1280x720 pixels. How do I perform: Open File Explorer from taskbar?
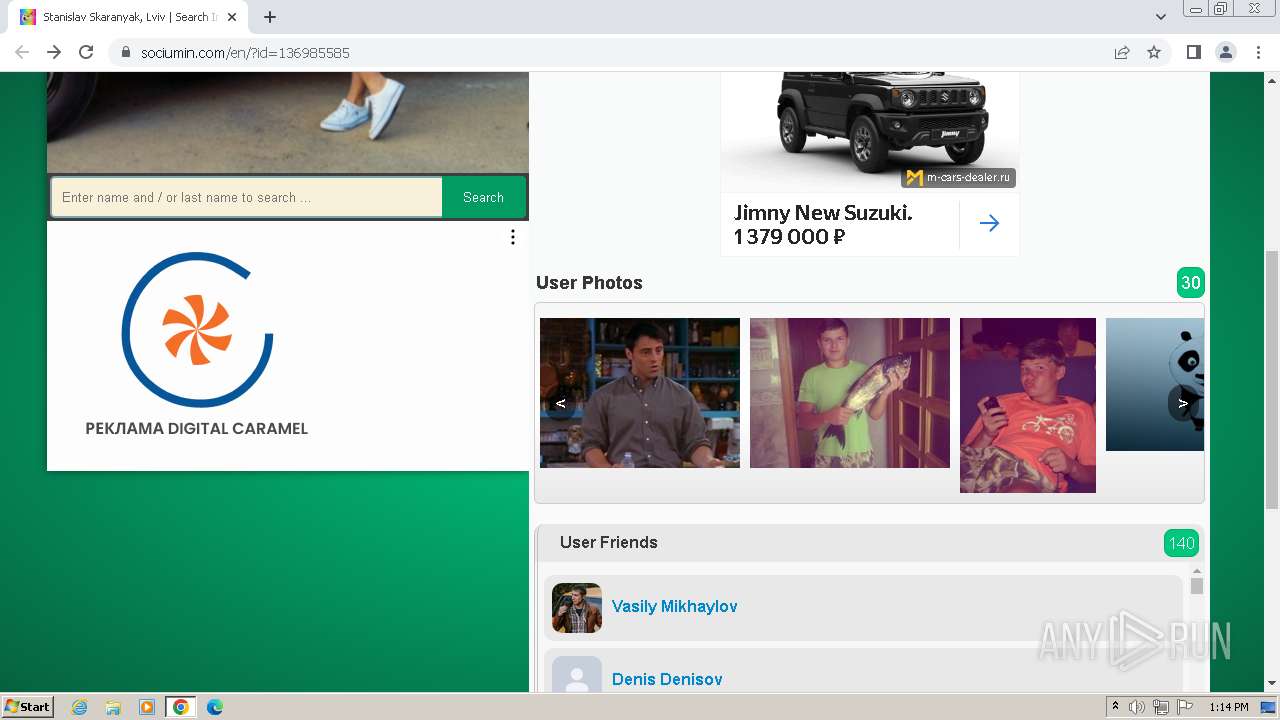113,707
